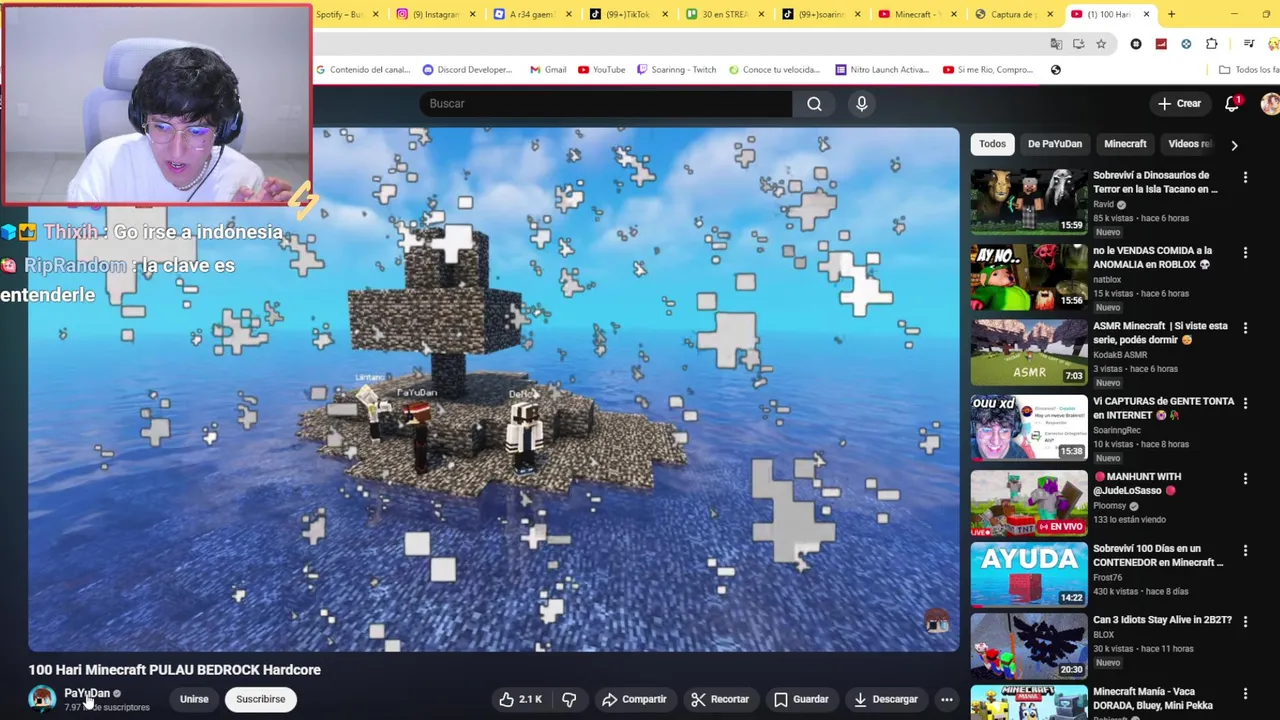Open the Soarinng Twitch bookmark
1280x720 pixels.
coord(676,70)
